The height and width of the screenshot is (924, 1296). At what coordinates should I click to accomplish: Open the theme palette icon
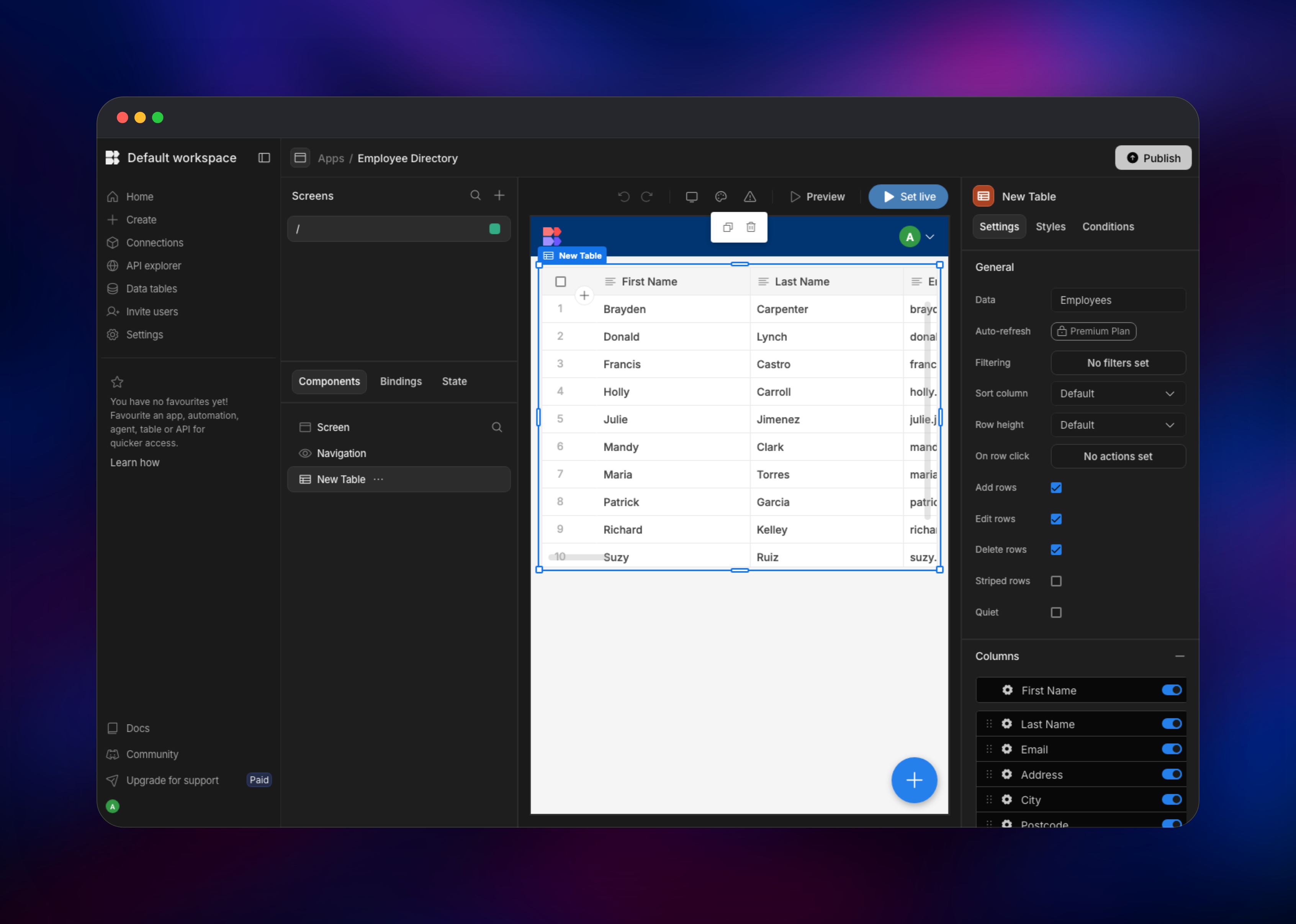[x=721, y=197]
